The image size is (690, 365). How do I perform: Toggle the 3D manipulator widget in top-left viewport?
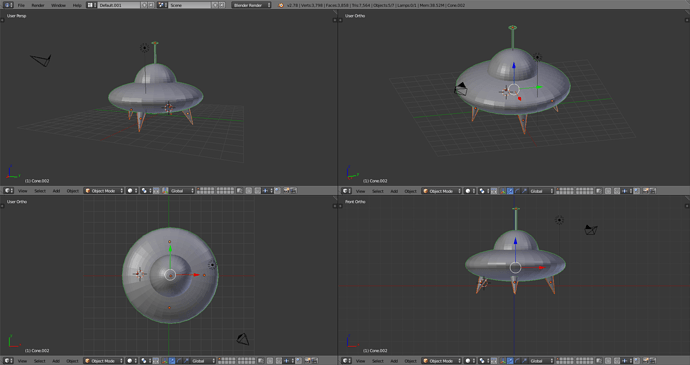click(x=156, y=191)
